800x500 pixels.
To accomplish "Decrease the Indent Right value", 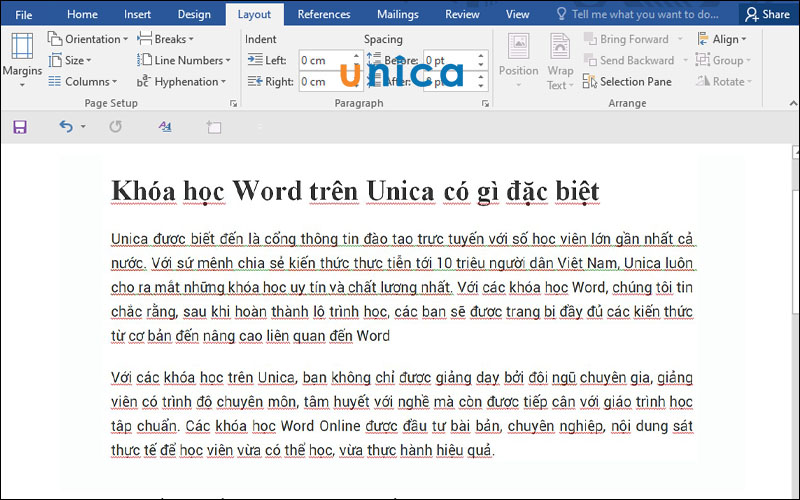I will tap(356, 86).
